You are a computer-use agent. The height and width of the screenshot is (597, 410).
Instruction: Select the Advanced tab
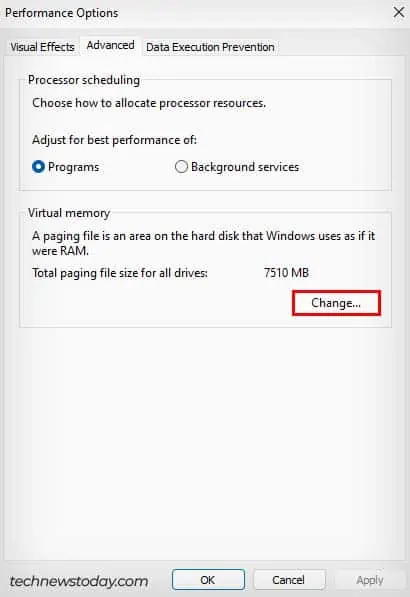110,45
